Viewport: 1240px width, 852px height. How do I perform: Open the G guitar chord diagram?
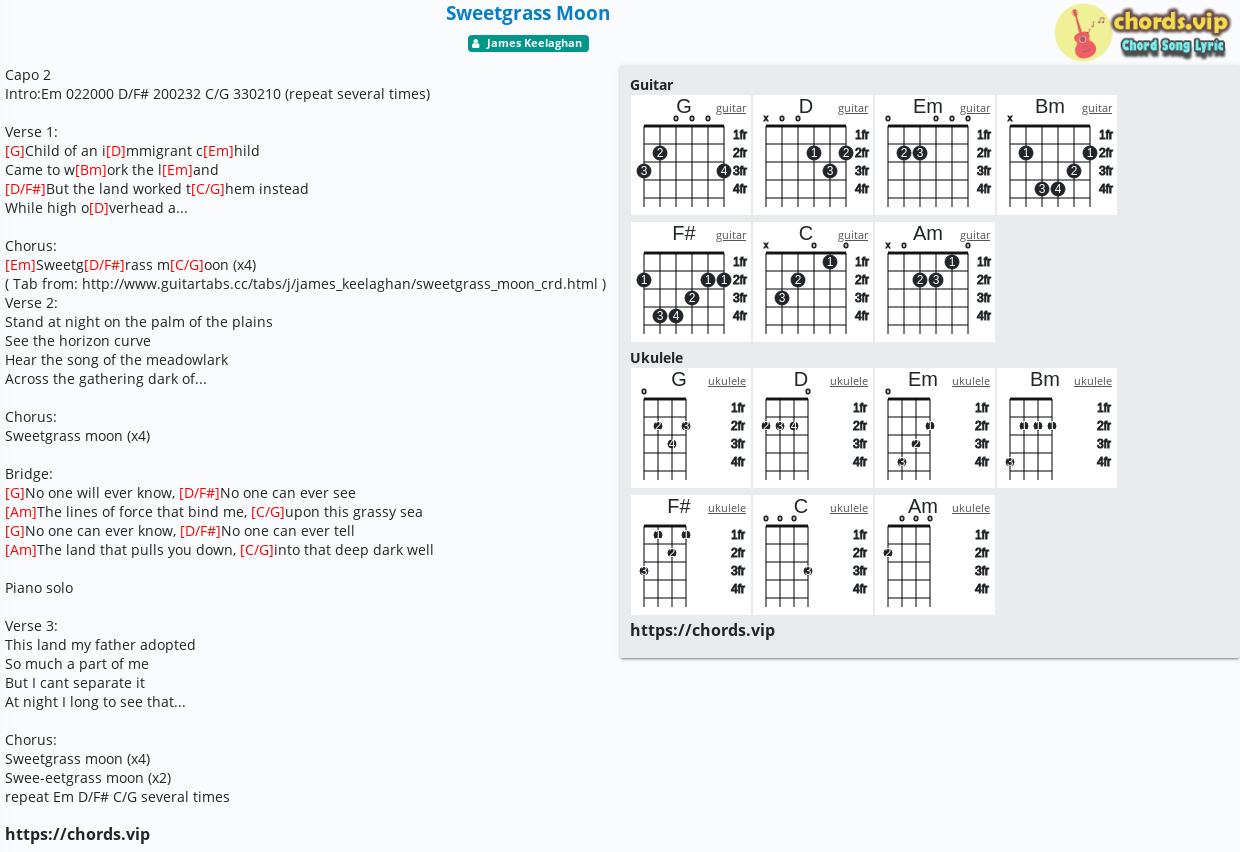[x=691, y=155]
